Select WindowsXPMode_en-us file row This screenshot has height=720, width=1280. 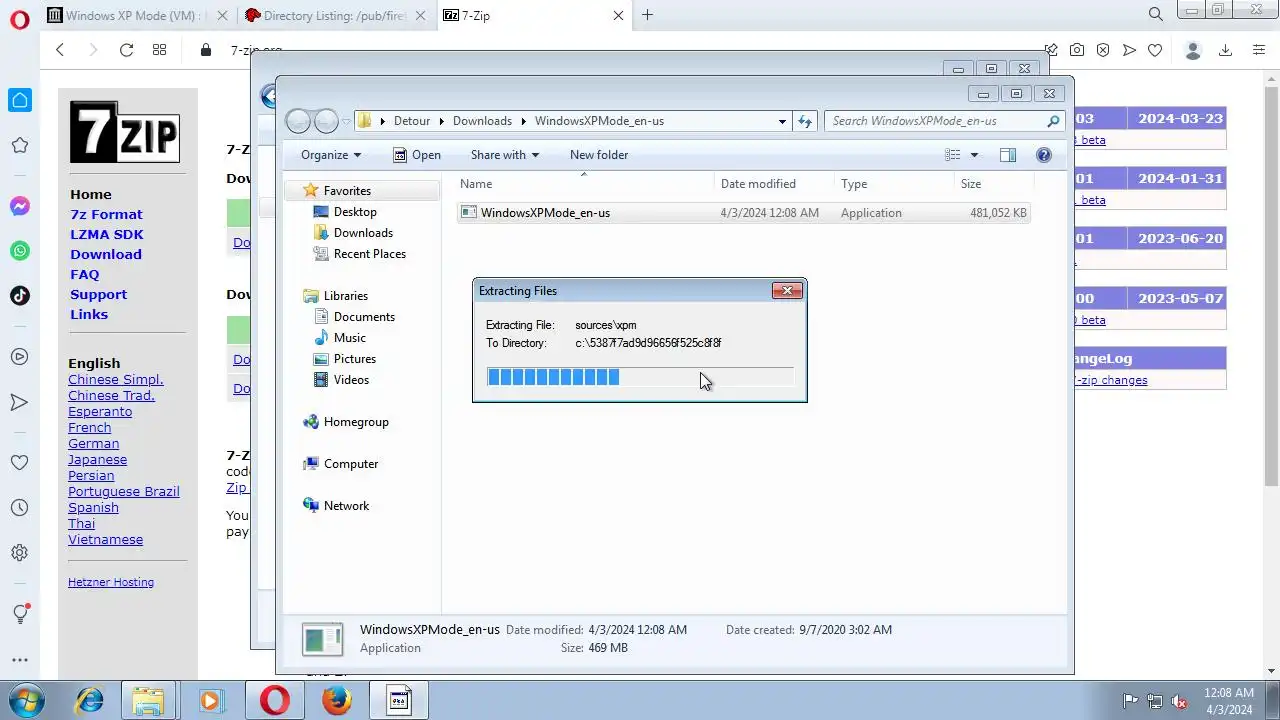point(743,213)
